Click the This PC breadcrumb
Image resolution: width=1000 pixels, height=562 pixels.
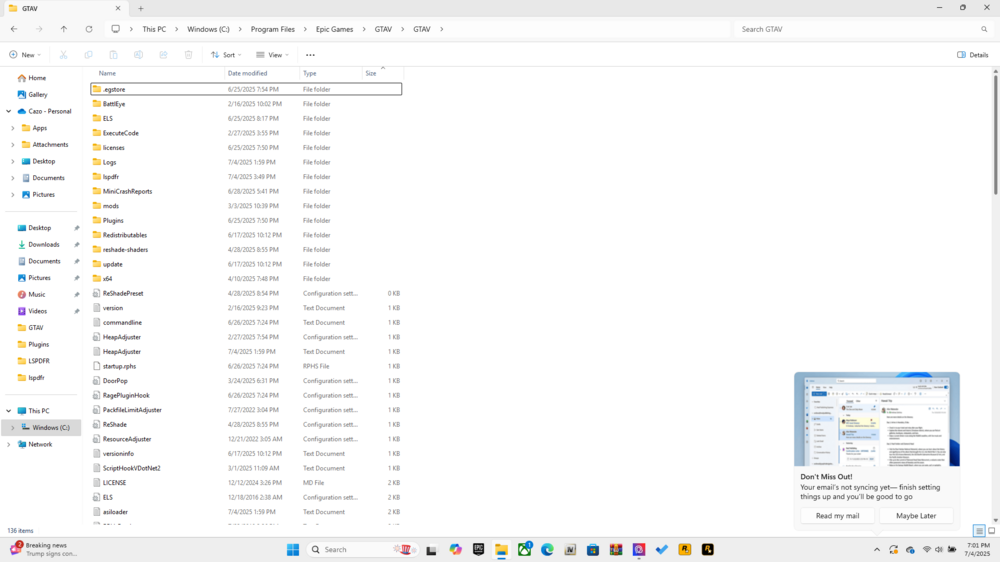tap(154, 29)
